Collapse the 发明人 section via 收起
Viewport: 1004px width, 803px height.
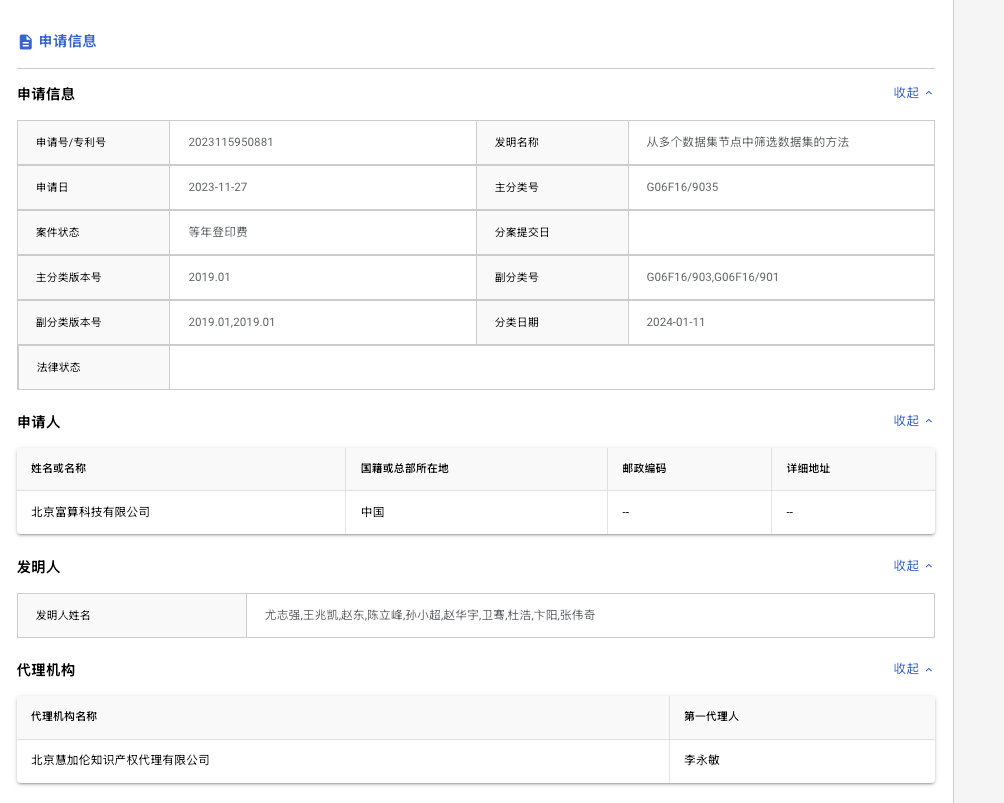click(x=913, y=565)
